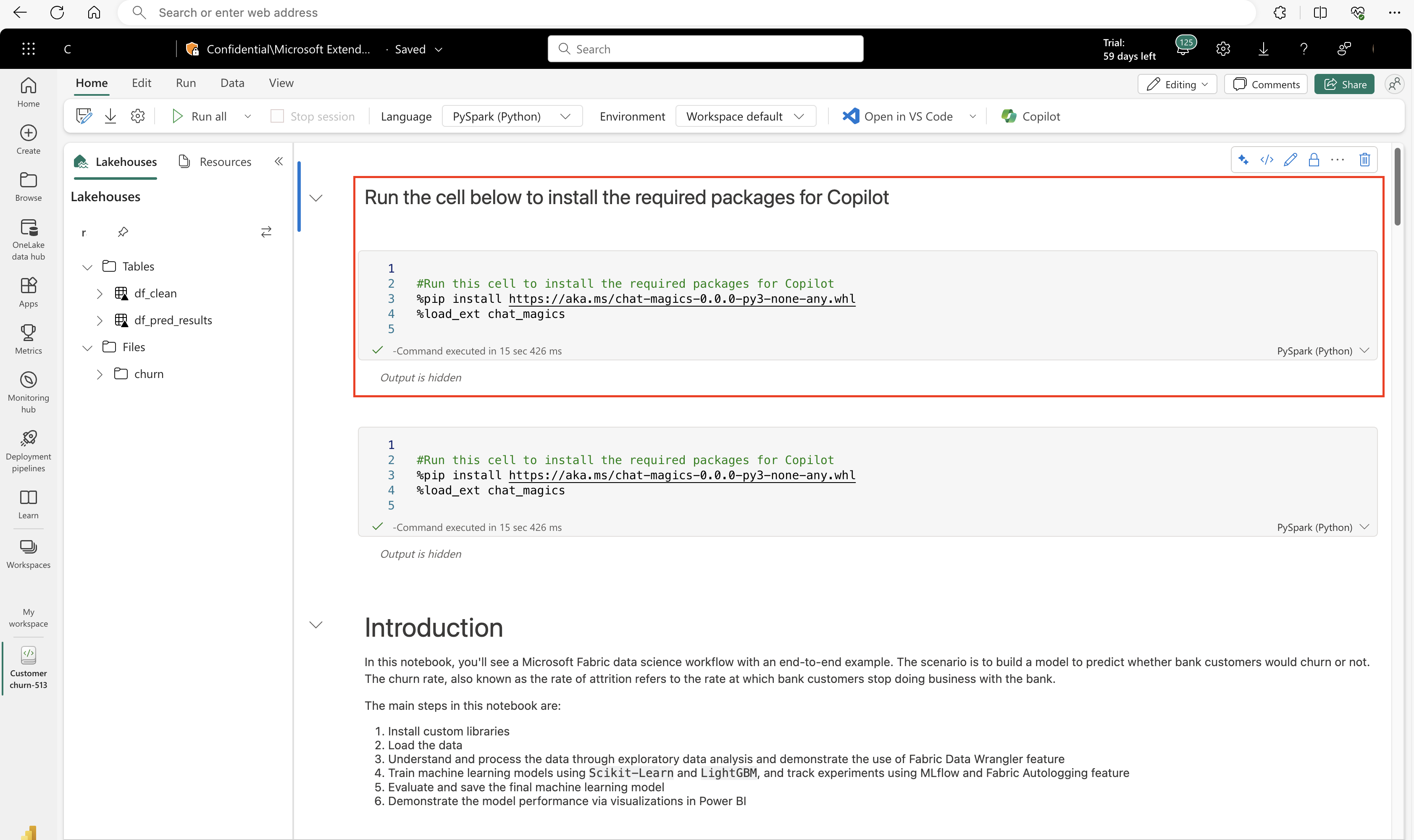Click the Download notebook icon
The height and width of the screenshot is (840, 1414).
[111, 116]
